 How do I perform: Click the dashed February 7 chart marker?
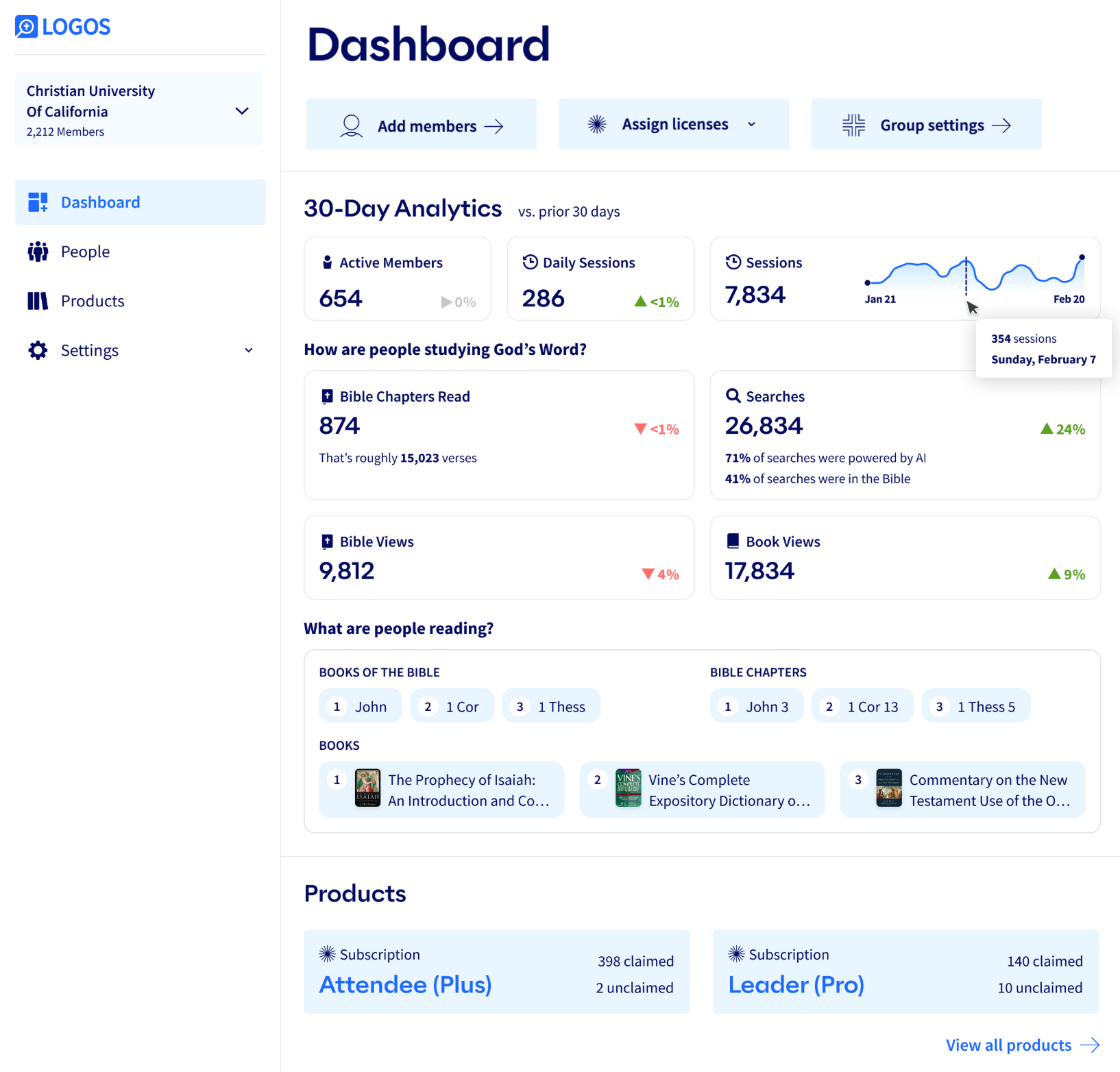tap(966, 277)
